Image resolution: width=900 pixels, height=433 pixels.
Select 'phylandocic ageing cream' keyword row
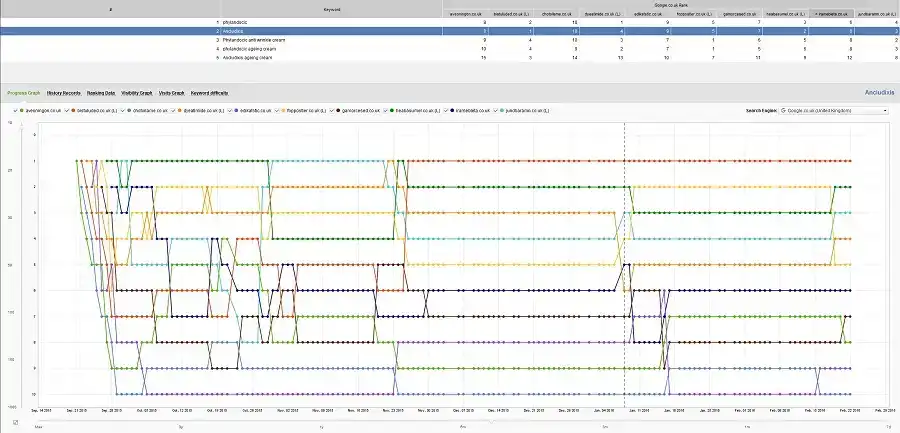point(450,49)
